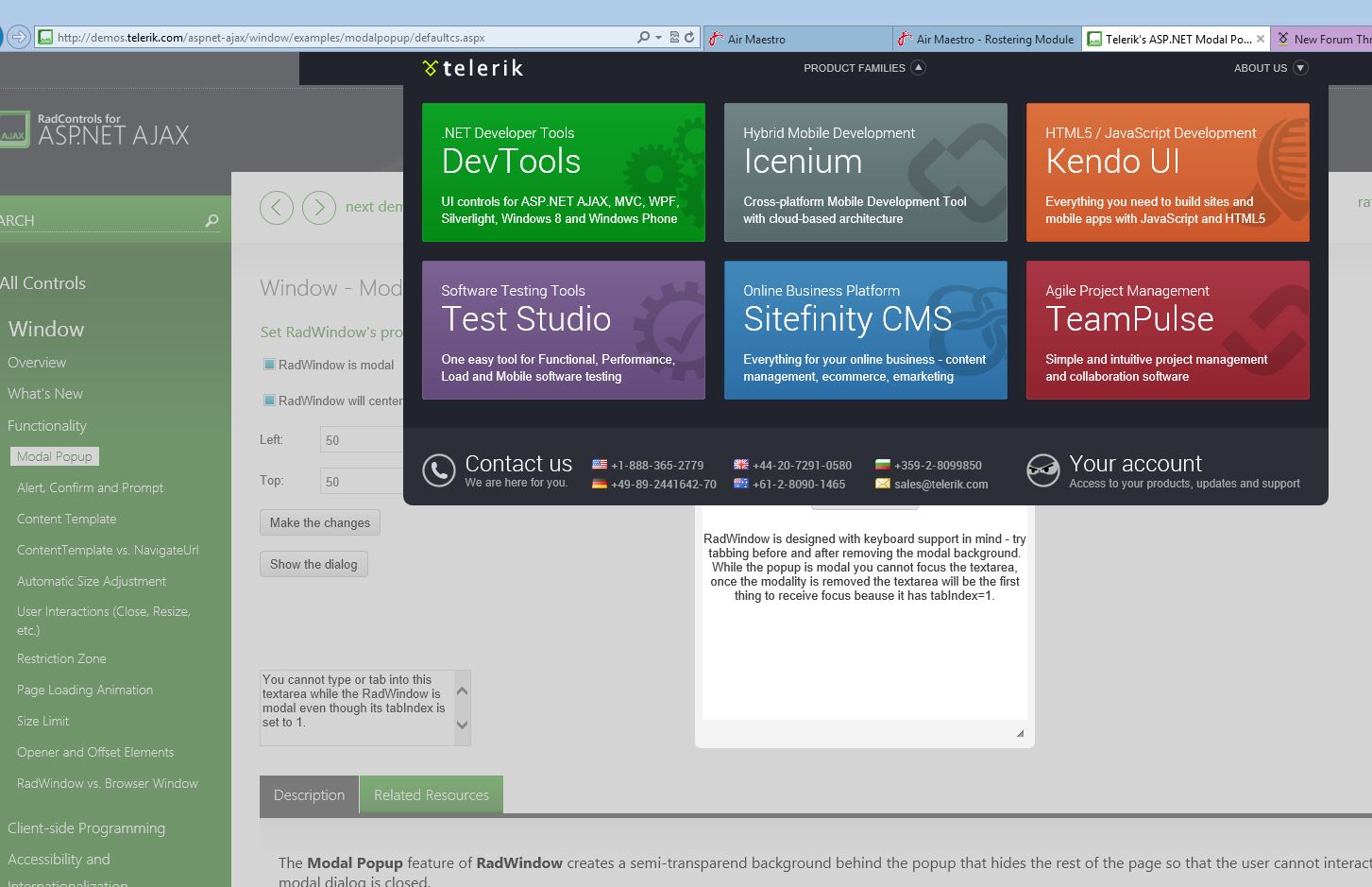Open the address bar dropdown arrow
Image resolution: width=1372 pixels, height=887 pixels.
658,38
